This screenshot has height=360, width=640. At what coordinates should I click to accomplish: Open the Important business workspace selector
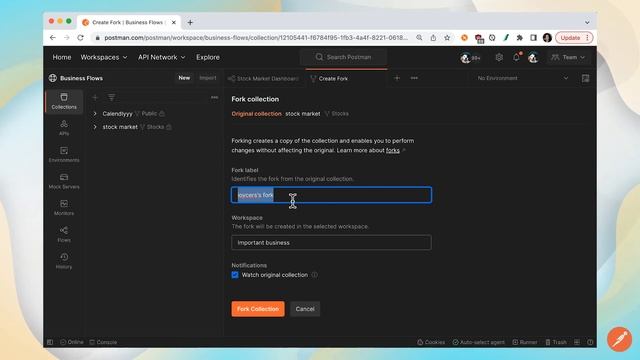coord(331,242)
